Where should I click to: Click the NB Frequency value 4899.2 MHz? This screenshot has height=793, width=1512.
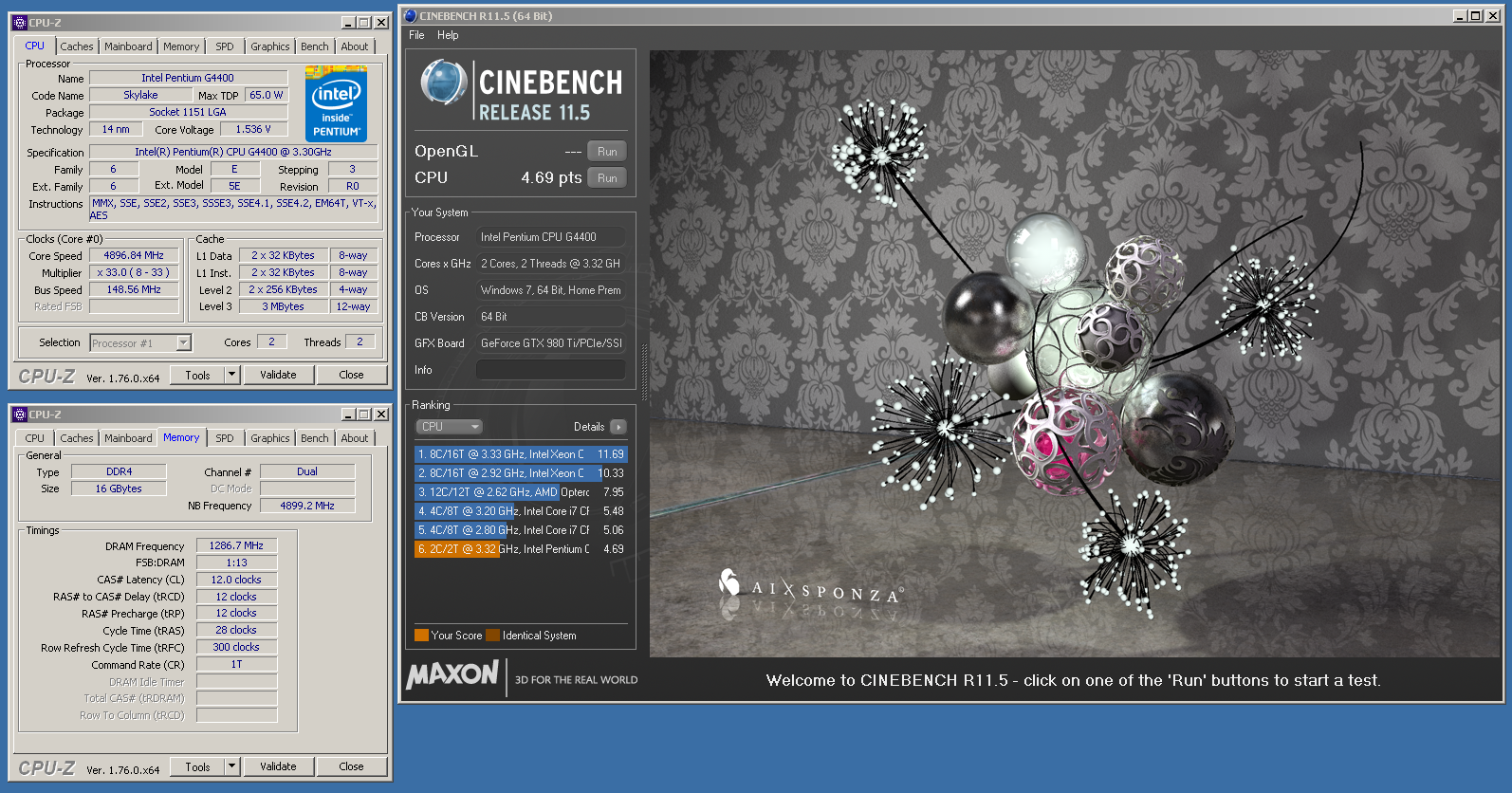coord(307,506)
